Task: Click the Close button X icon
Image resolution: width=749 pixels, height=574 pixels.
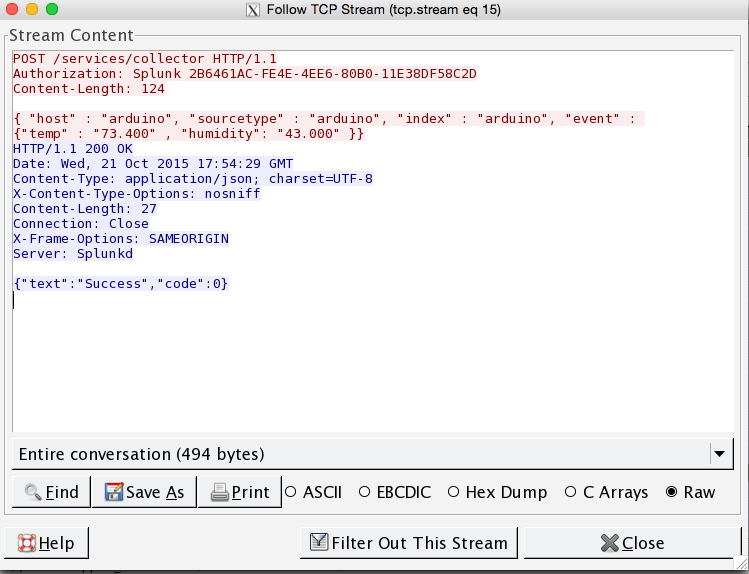Action: (x=610, y=543)
